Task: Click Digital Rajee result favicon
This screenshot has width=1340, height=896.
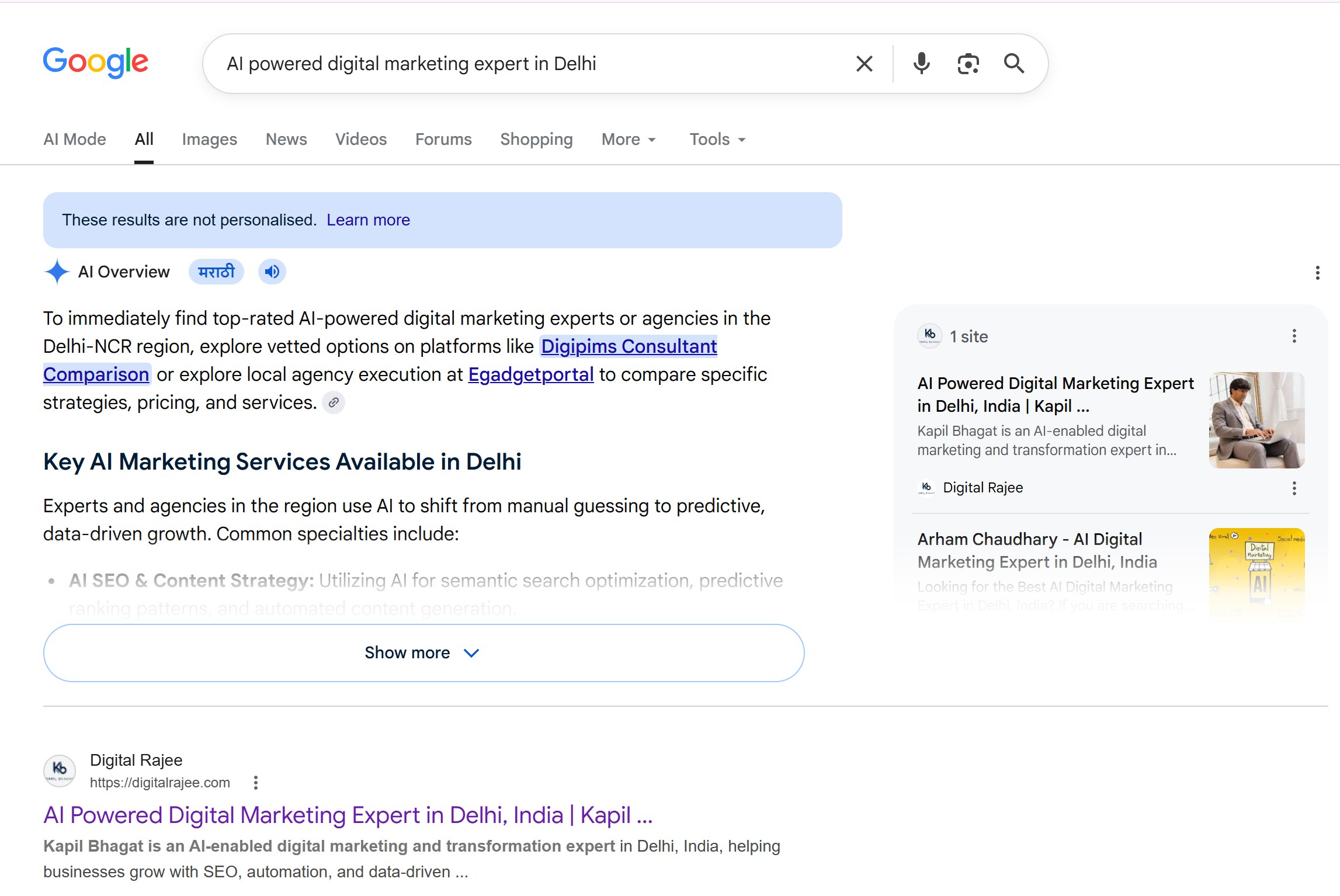Action: click(x=60, y=770)
